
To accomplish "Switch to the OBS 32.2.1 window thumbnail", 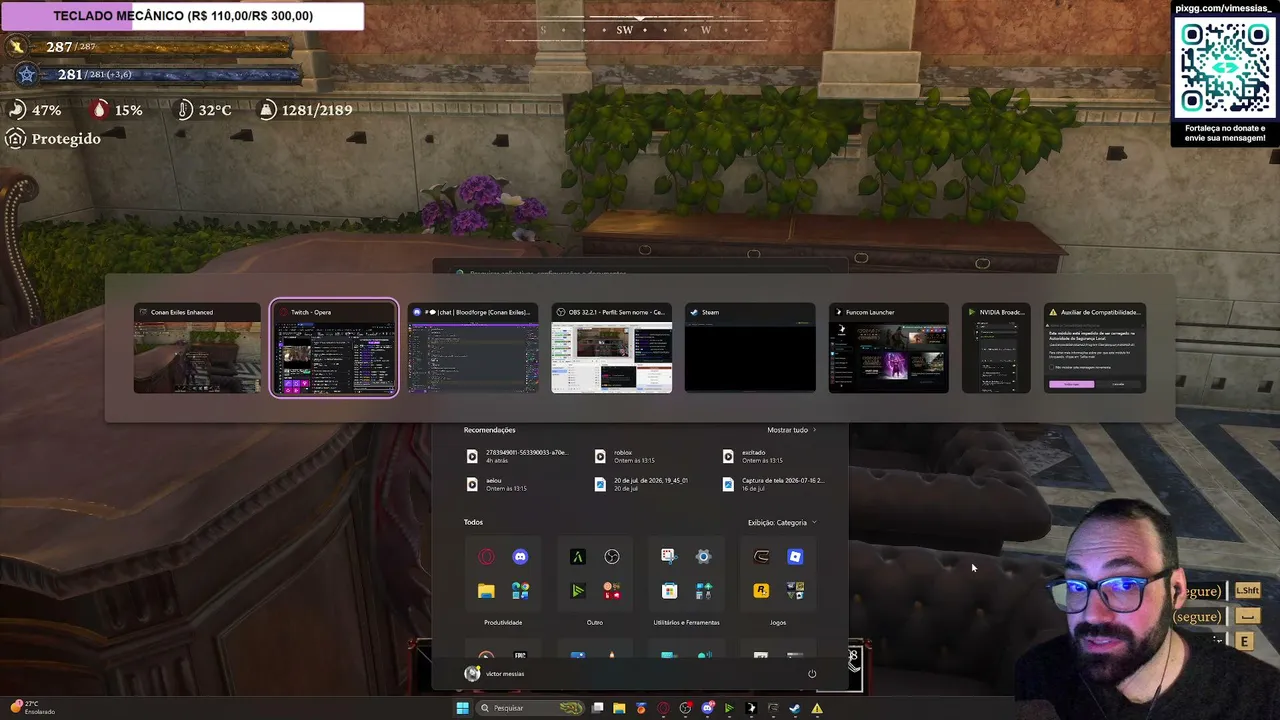I will coord(612,348).
